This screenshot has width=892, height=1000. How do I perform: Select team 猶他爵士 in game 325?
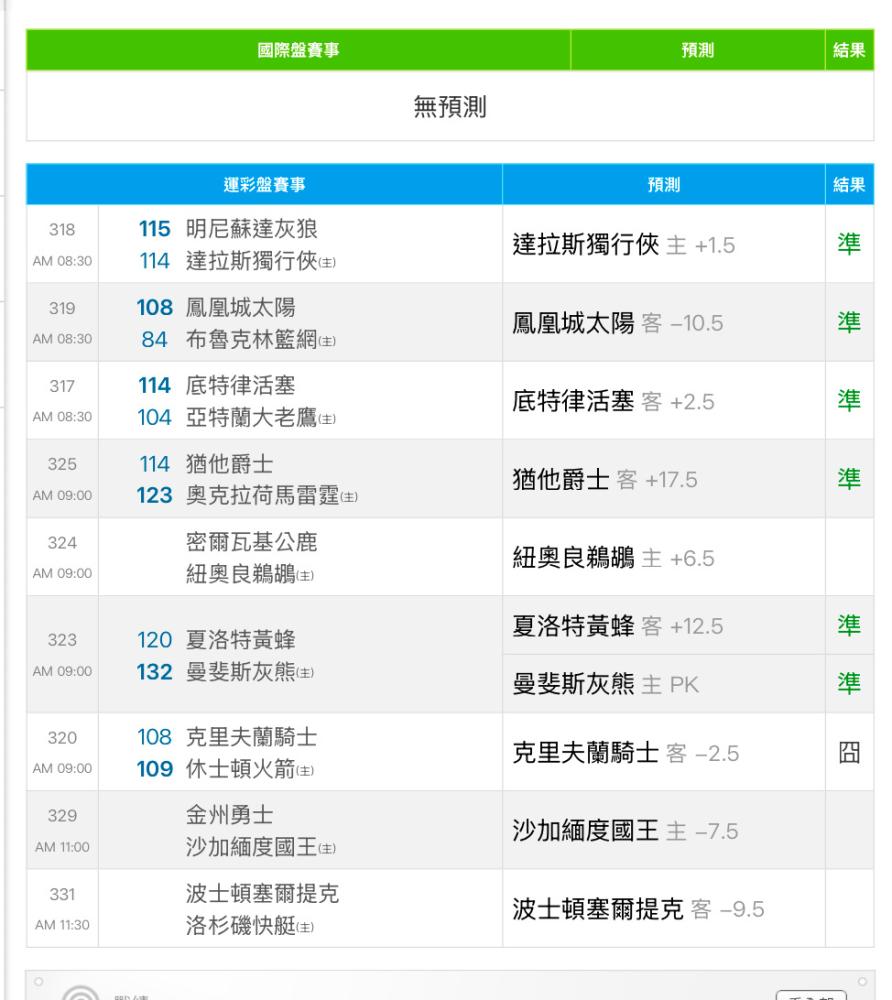230,464
